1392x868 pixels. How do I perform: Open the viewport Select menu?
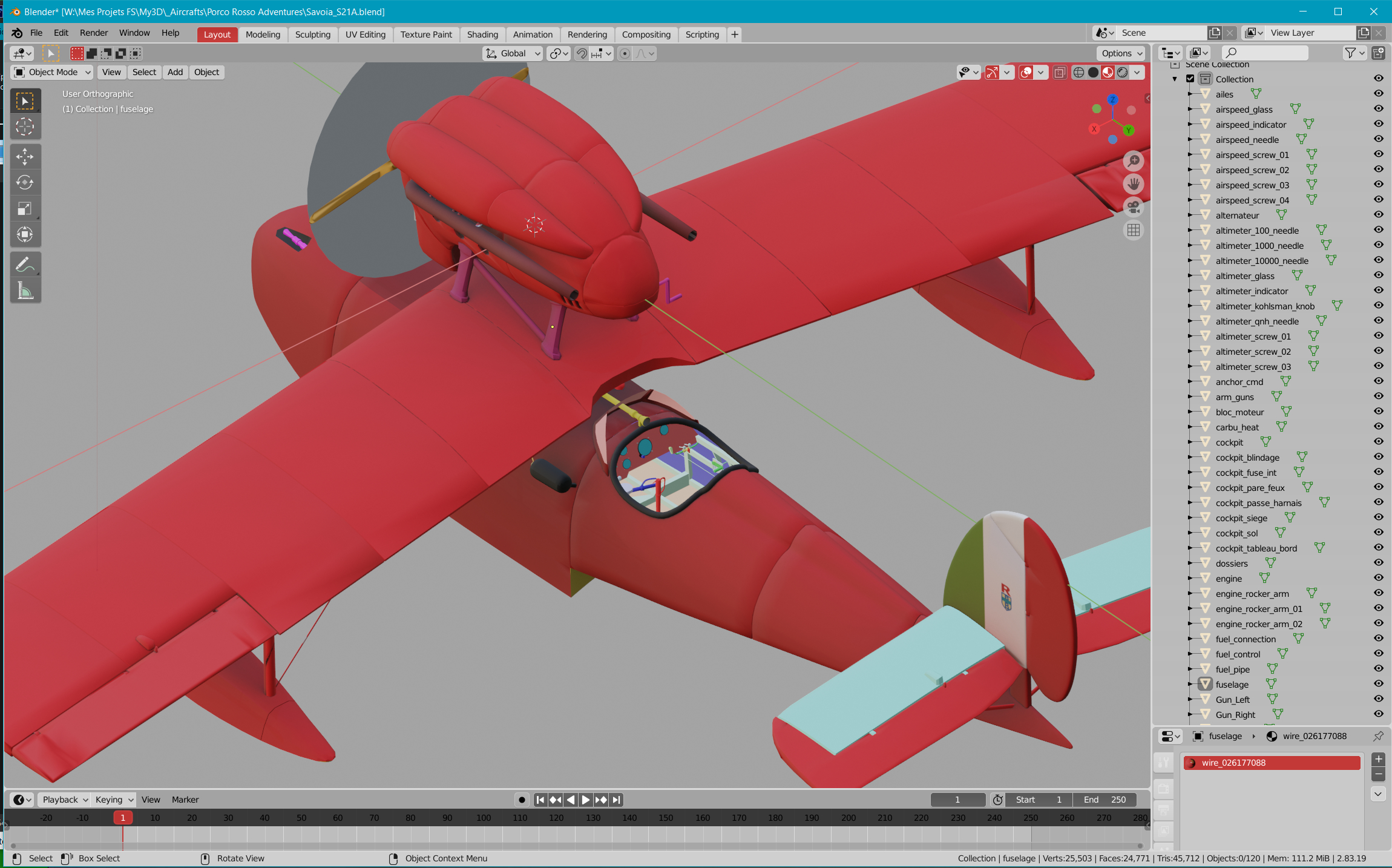coord(144,72)
